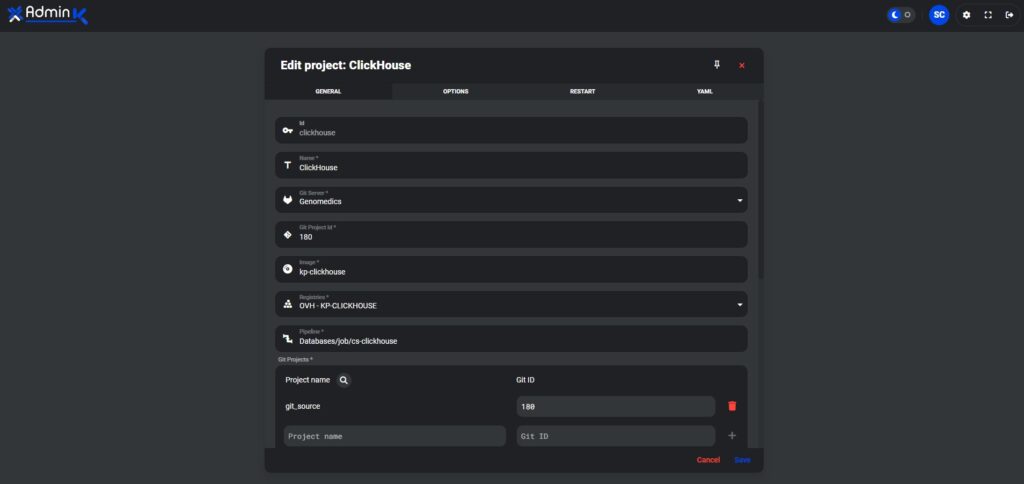Click the Project name column header
The height and width of the screenshot is (484, 1024).
point(308,379)
